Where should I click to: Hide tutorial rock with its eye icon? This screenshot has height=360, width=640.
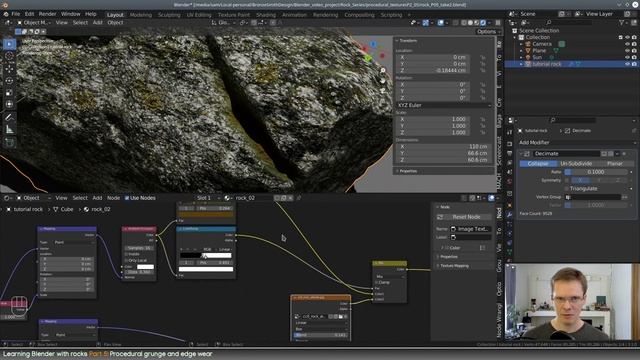point(627,64)
